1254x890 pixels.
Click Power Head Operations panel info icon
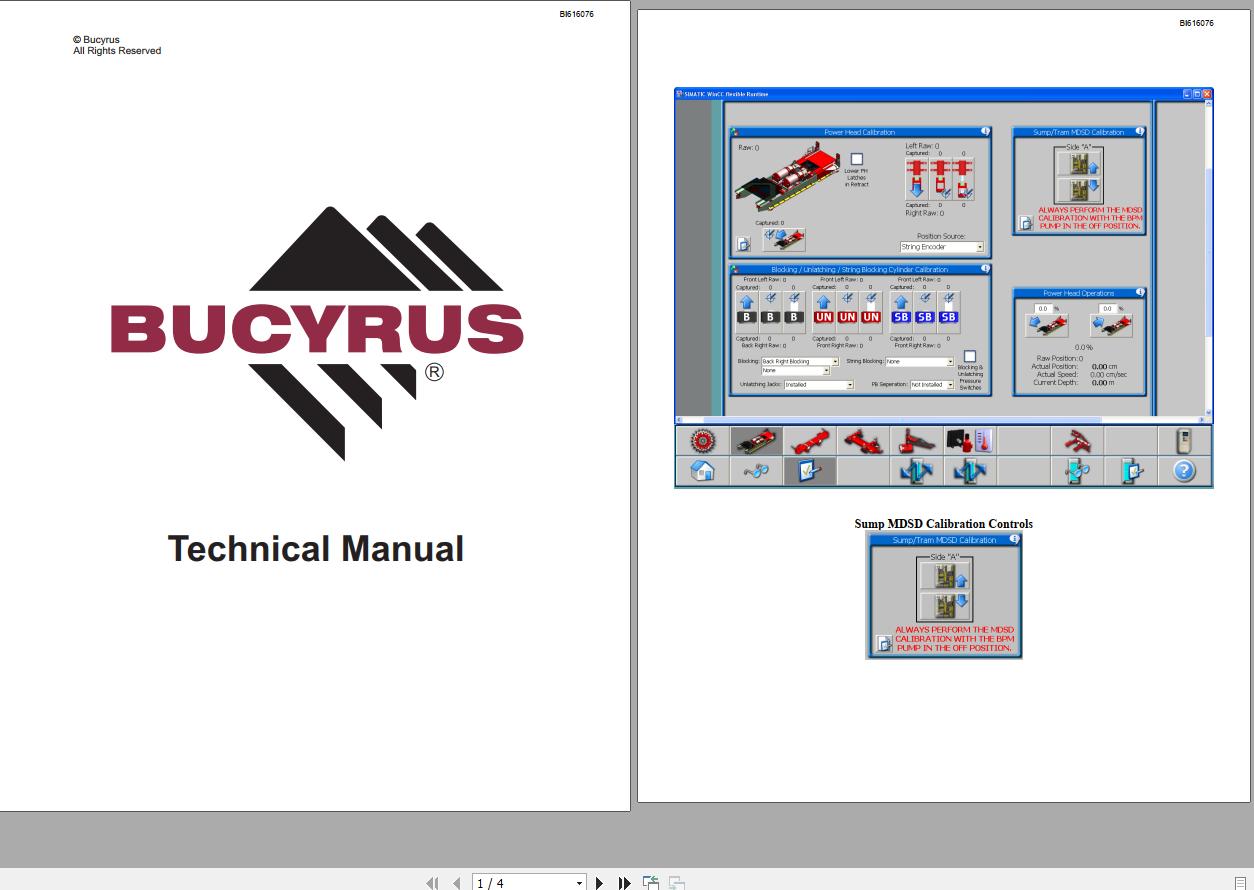(x=1139, y=293)
